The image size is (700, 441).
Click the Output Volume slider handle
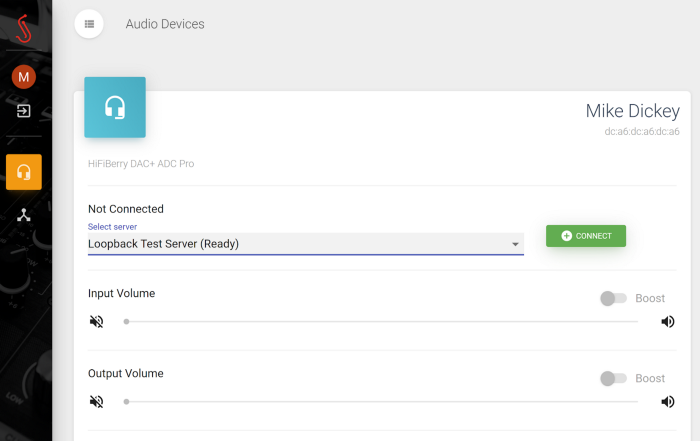[126, 402]
